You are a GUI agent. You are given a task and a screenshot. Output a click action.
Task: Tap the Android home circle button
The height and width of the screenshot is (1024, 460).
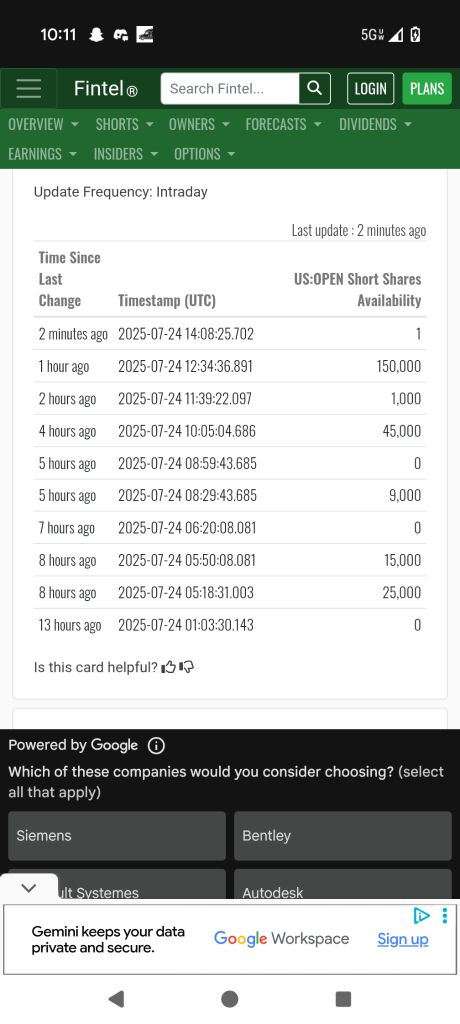coord(229,999)
